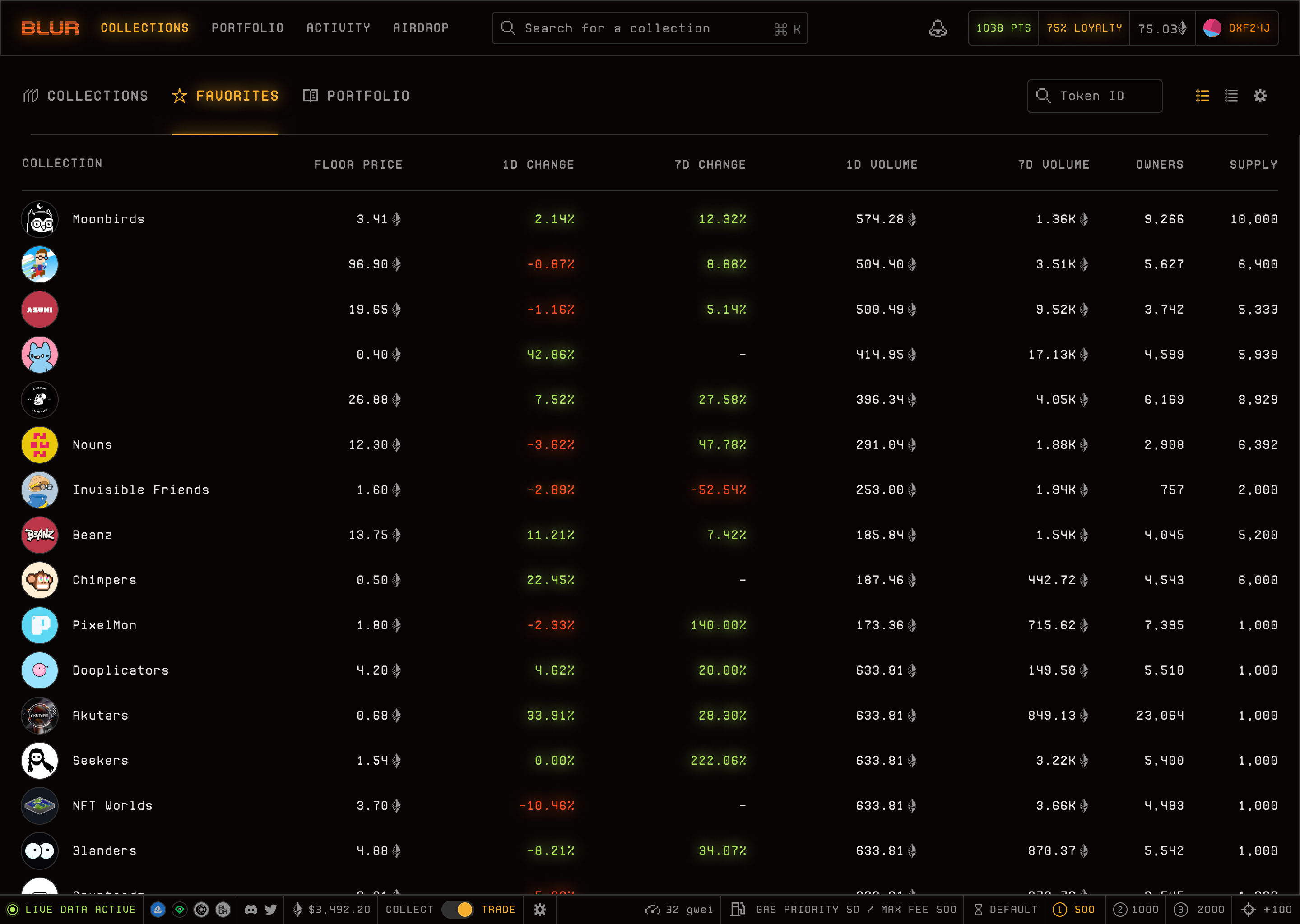Switch to the Collections sub-tab
Screen dimensions: 1300x924
point(85,96)
